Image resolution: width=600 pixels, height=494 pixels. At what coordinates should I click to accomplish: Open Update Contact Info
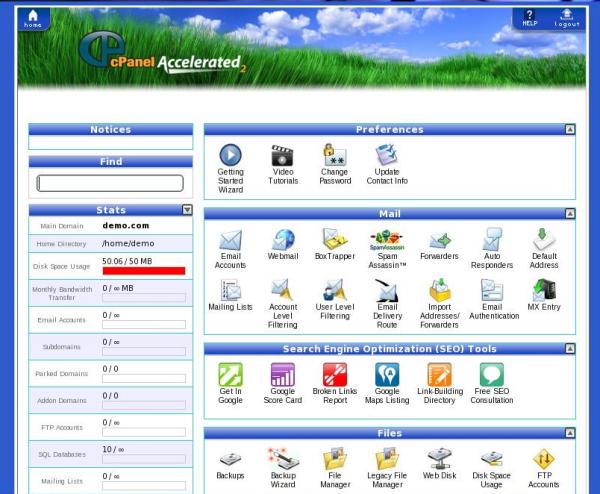(387, 165)
